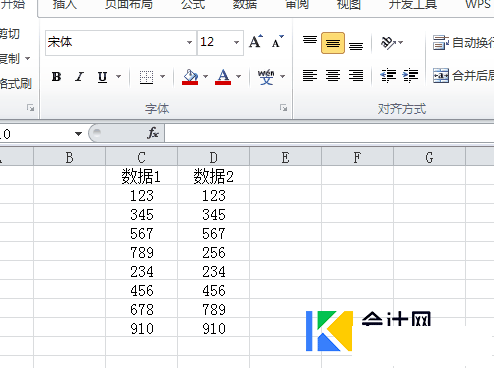Open the font size 12 dropdown
The image size is (494, 368).
pyautogui.click(x=236, y=42)
